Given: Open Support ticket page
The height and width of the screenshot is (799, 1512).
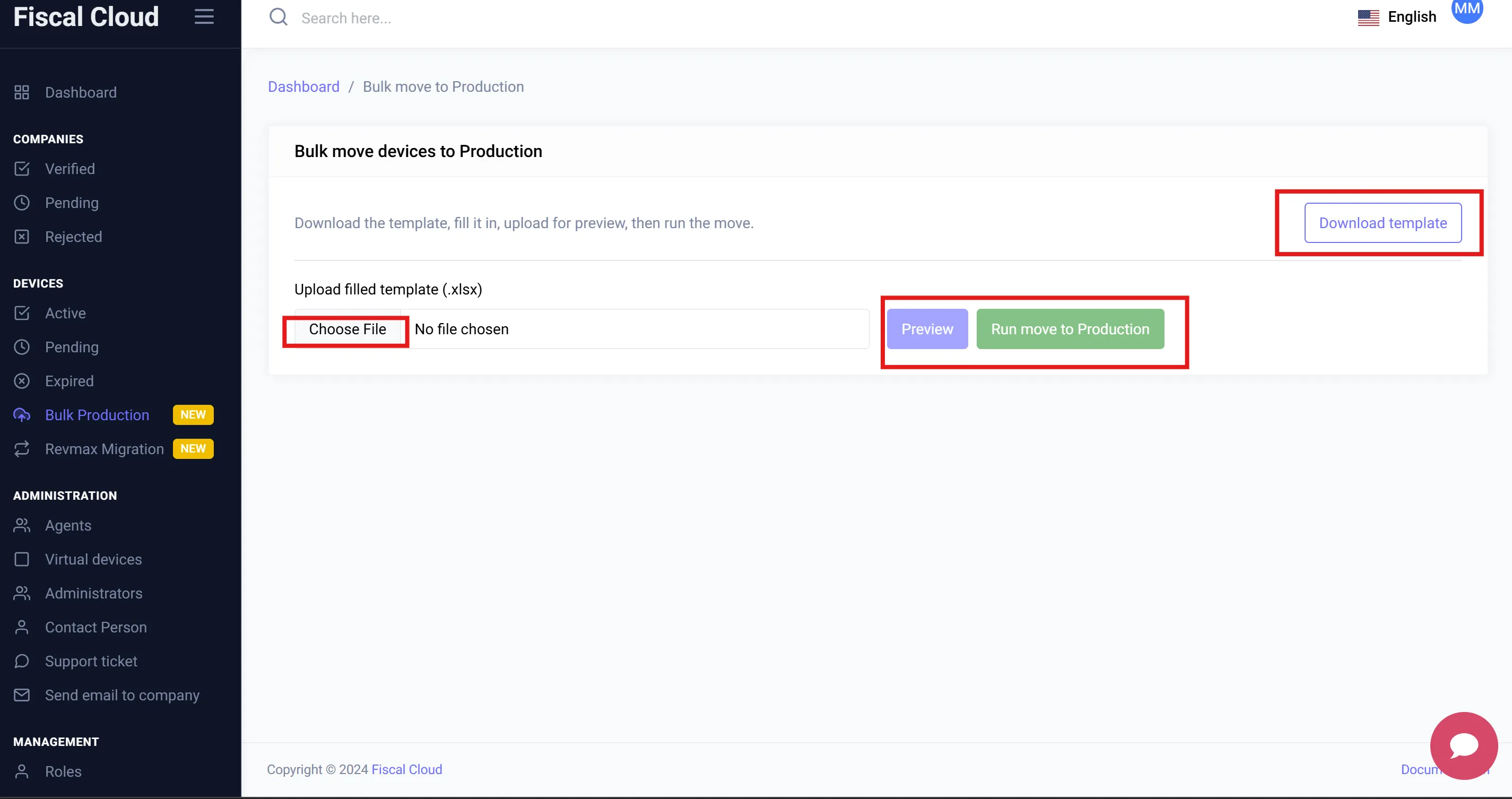Looking at the screenshot, I should tap(91, 662).
